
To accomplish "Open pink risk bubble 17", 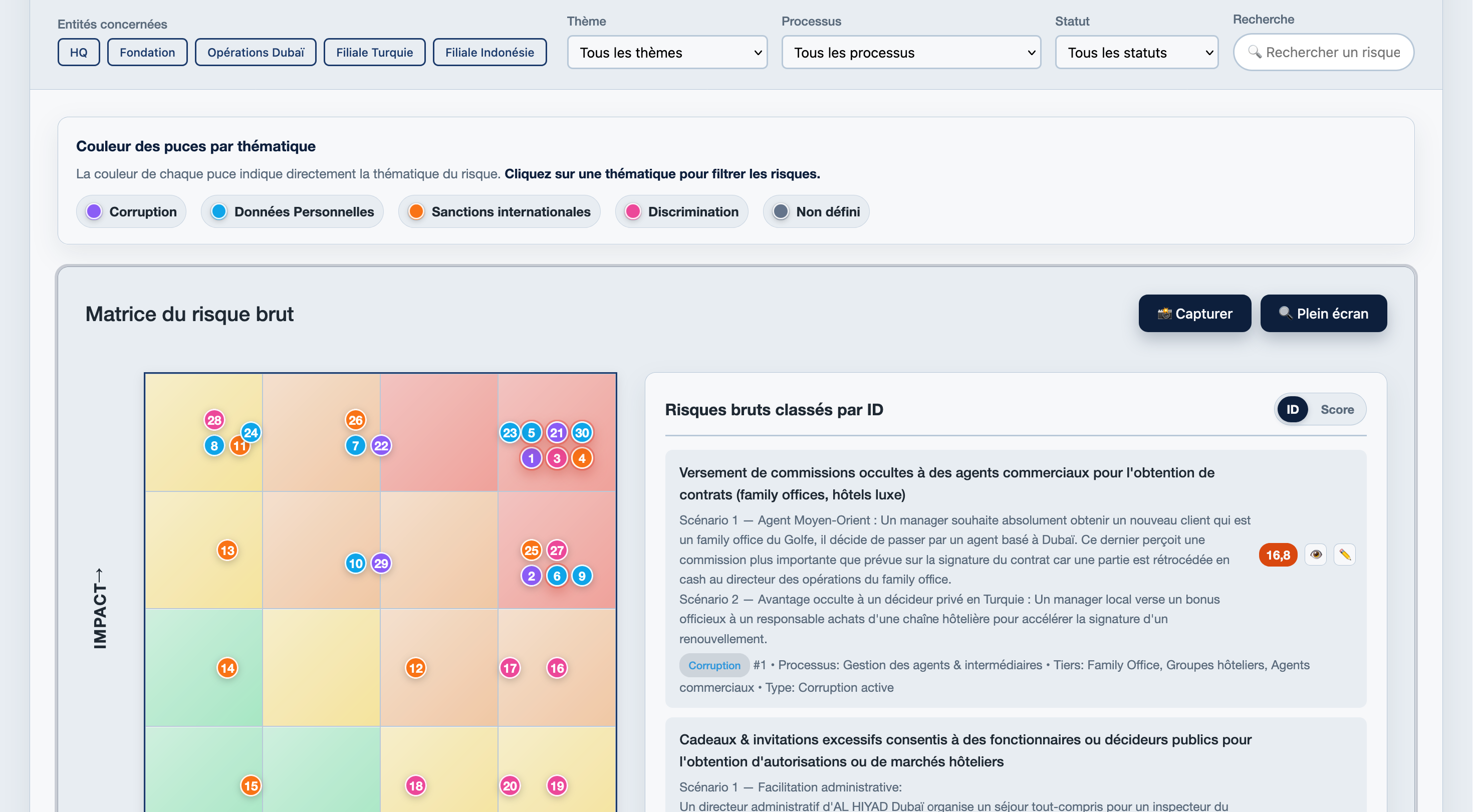I will [510, 668].
